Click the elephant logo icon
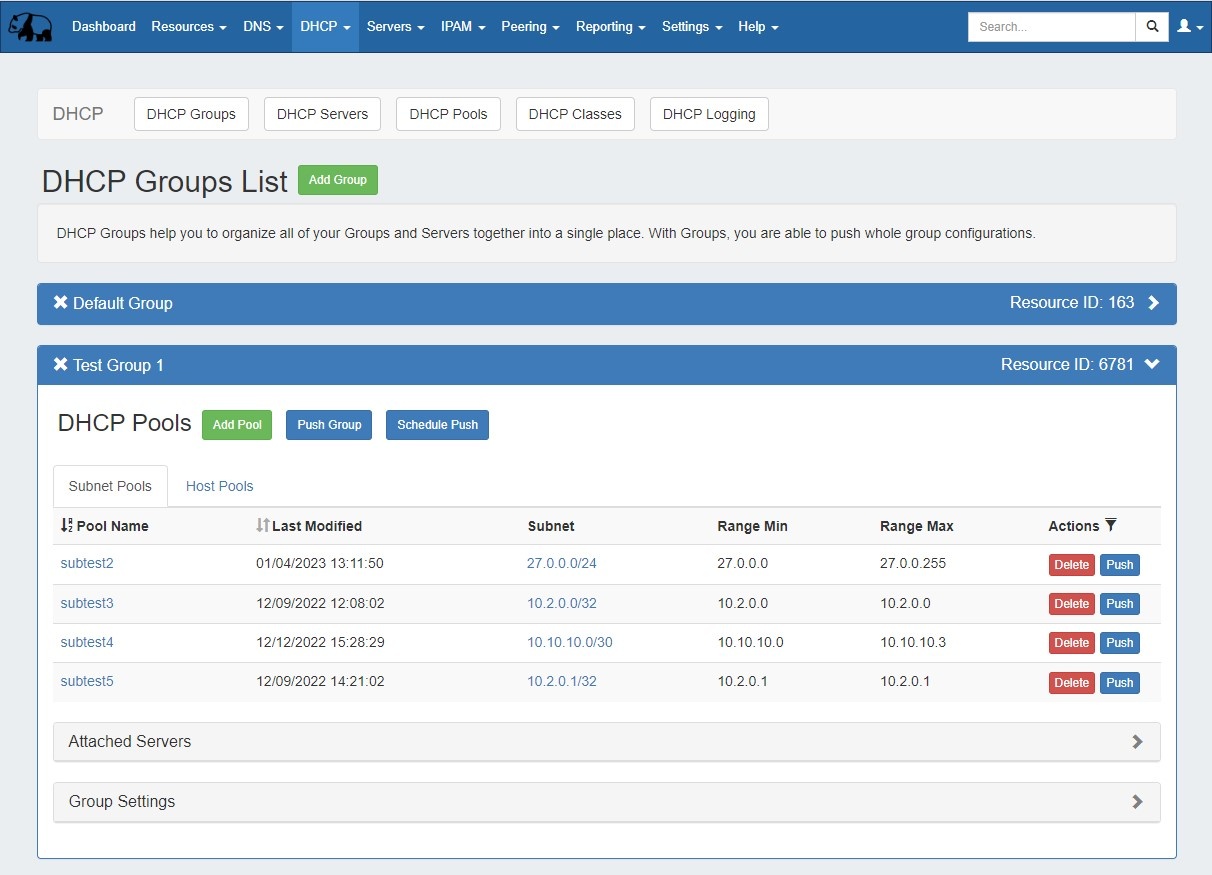Viewport: 1212px width, 875px height. (30, 27)
